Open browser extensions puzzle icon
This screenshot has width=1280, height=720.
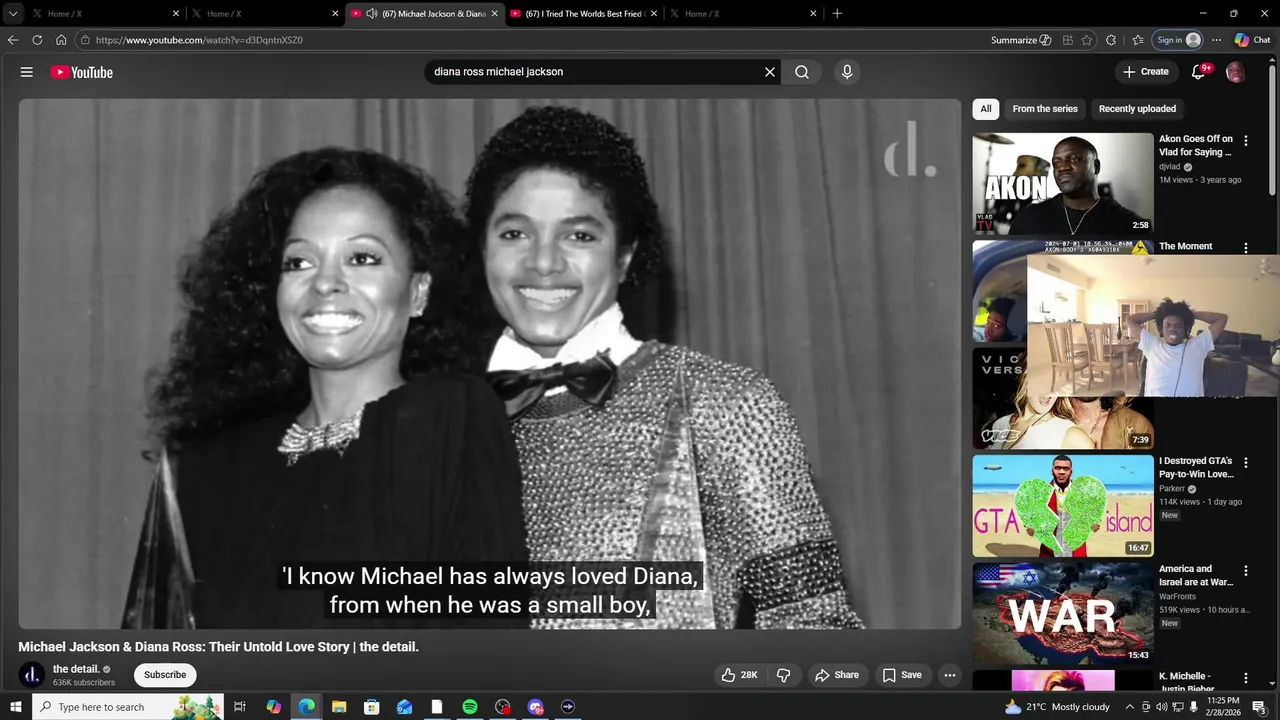point(1111,40)
